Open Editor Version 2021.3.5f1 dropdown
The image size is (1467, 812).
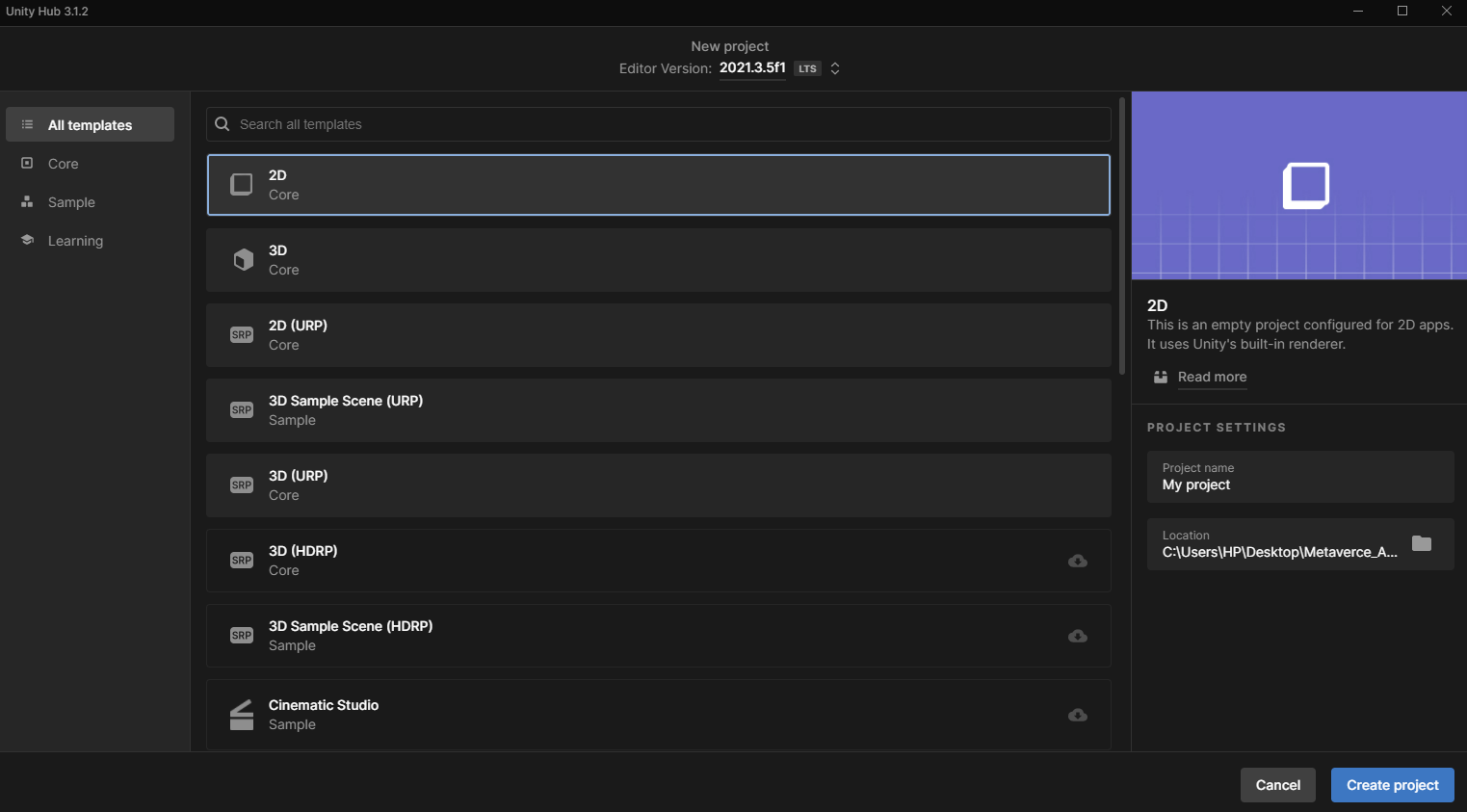pos(752,67)
